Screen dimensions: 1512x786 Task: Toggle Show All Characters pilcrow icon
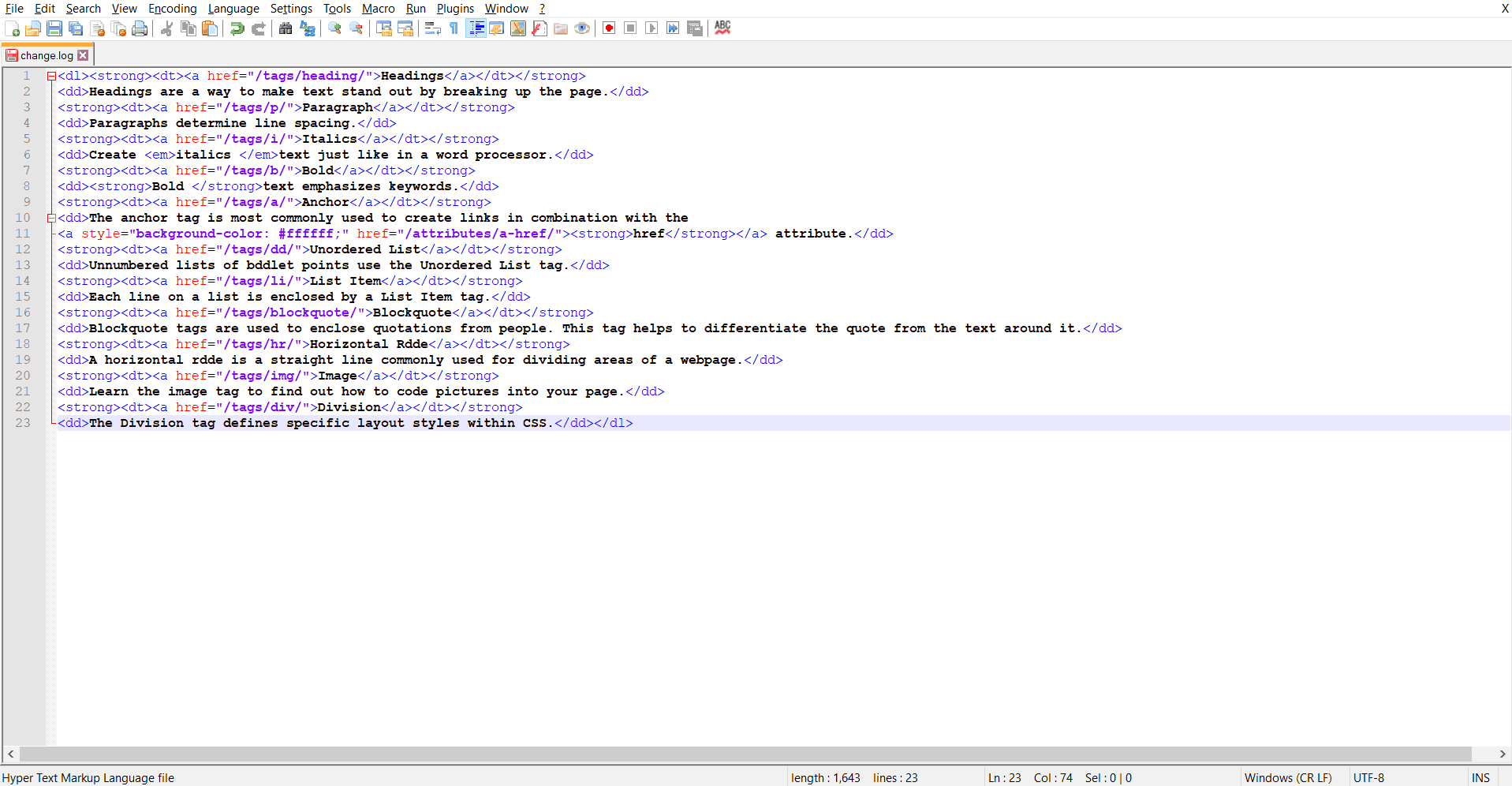[454, 28]
